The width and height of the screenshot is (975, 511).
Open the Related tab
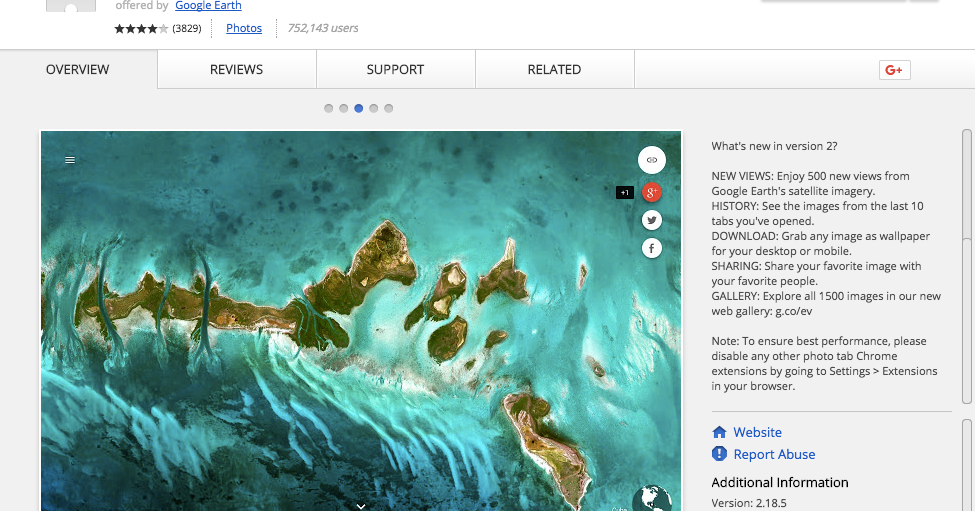555,70
